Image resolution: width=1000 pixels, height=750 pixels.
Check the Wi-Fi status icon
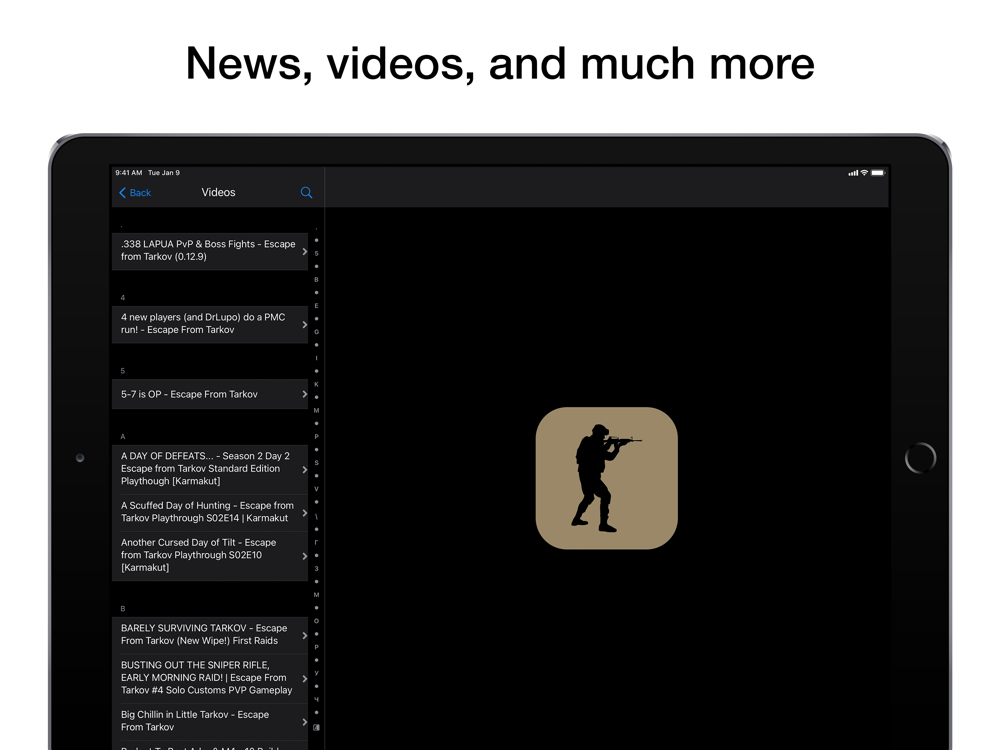(x=864, y=173)
